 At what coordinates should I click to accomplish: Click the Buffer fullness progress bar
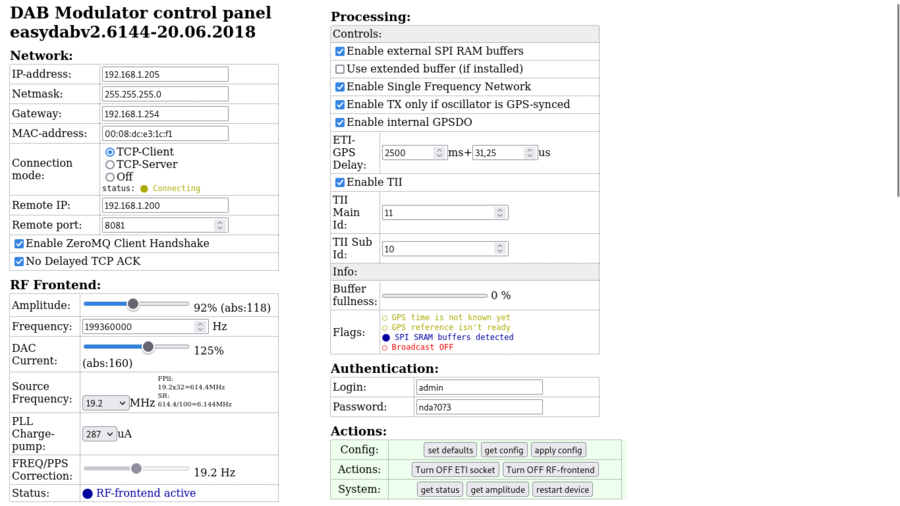[435, 296]
